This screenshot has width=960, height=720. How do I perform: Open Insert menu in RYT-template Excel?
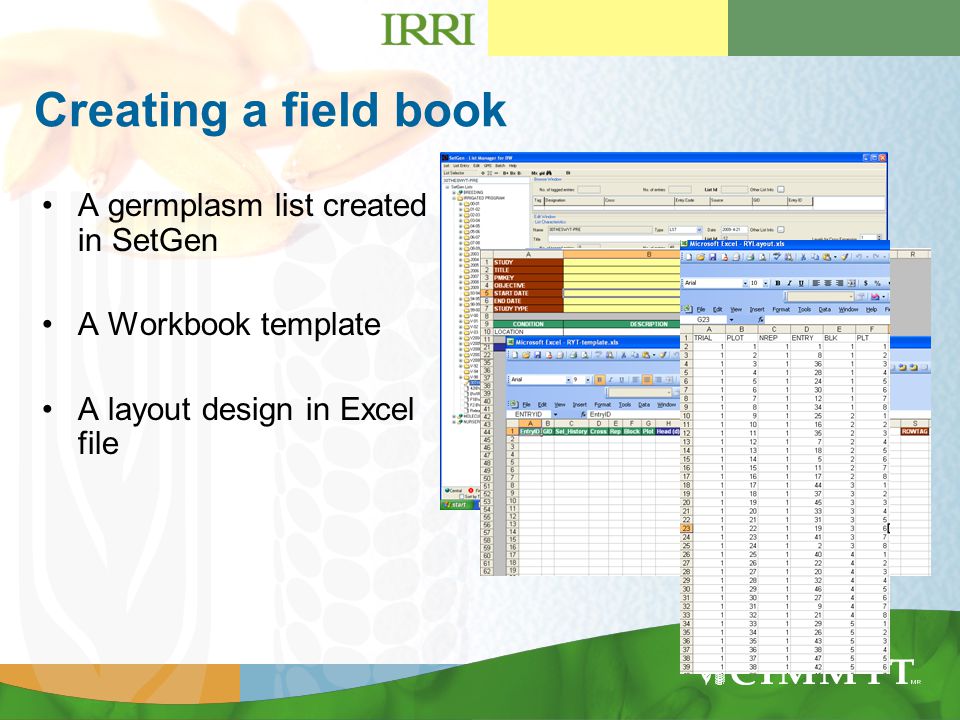(579, 405)
